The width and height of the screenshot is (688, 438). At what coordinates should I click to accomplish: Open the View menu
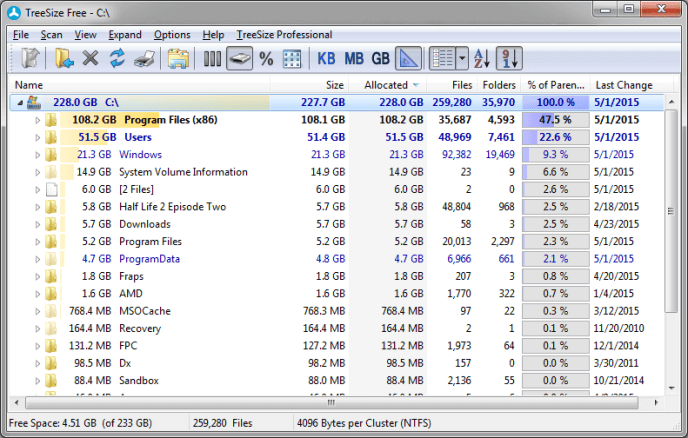coord(85,35)
